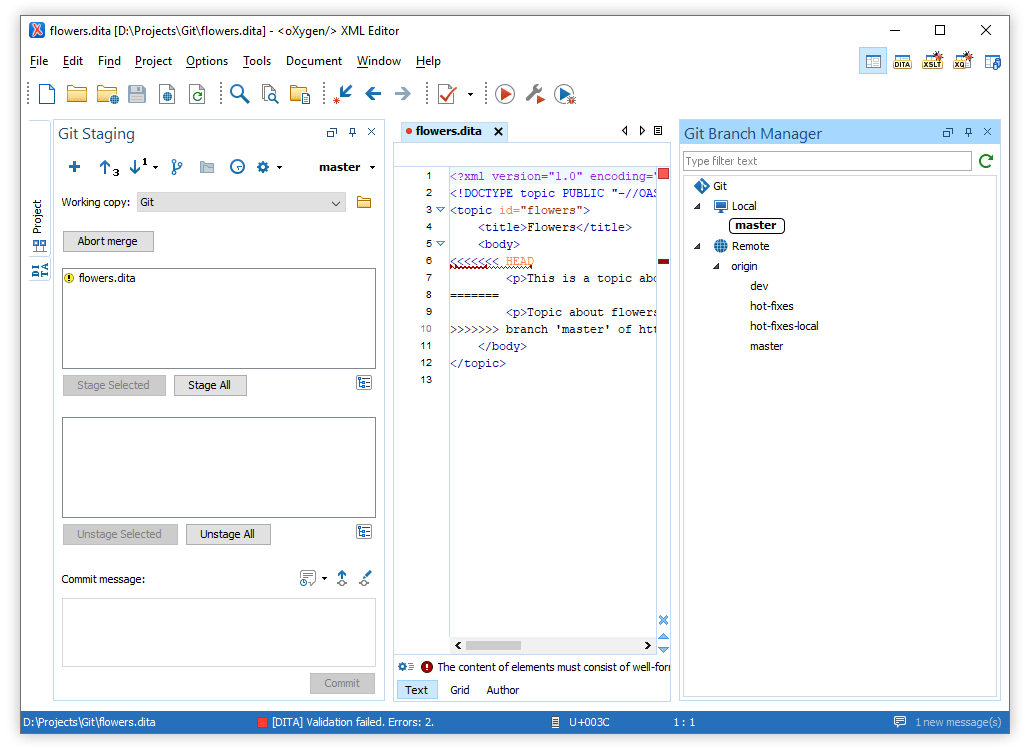The width and height of the screenshot is (1030, 750).
Task: Pin the Git Branch Manager panel
Action: coord(968,132)
